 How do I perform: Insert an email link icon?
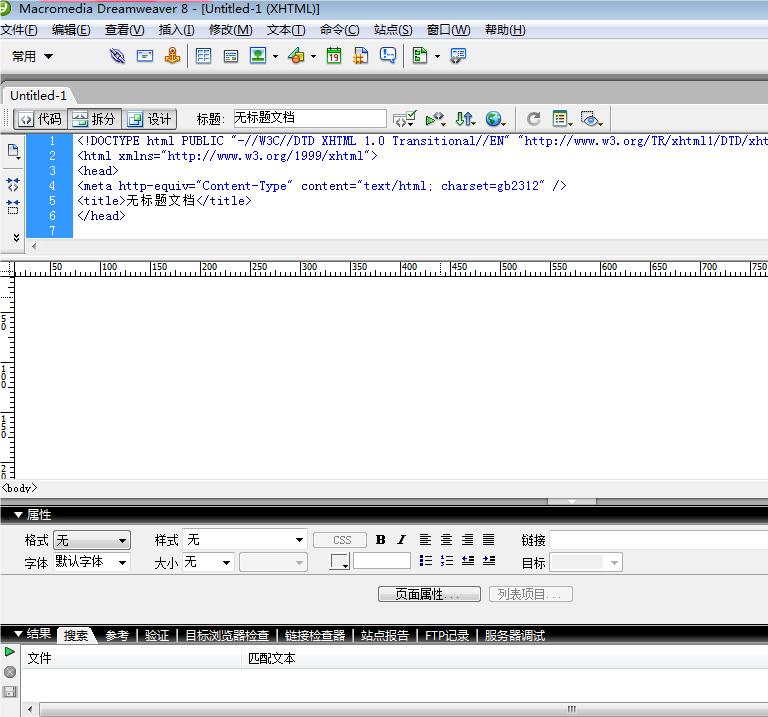click(144, 56)
